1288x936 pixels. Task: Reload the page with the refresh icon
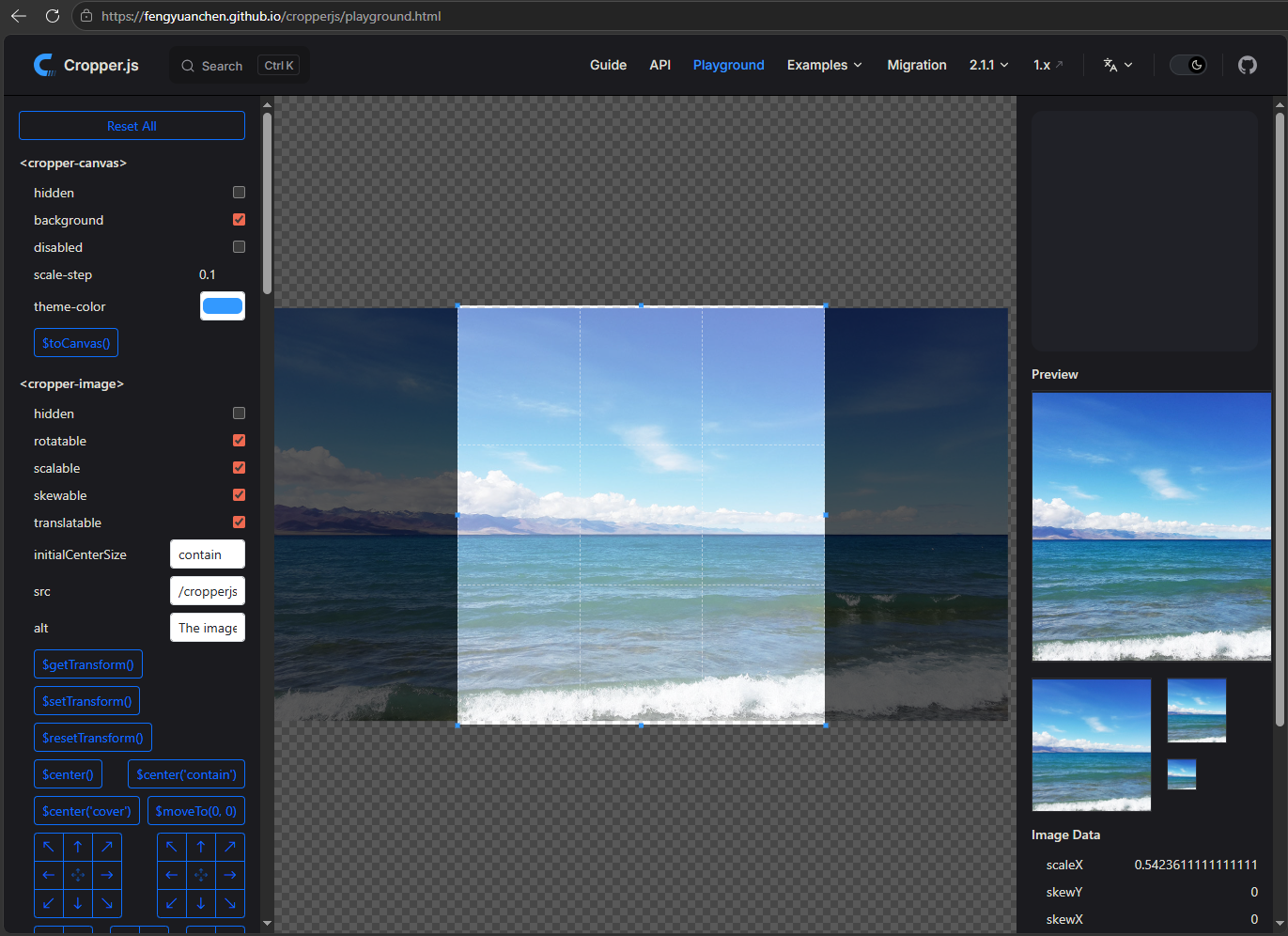[53, 16]
